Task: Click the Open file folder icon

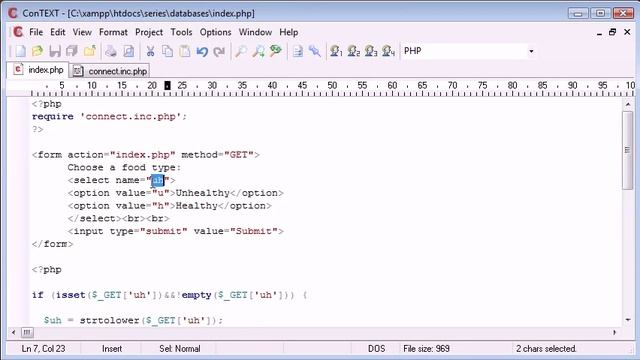Action: (37, 51)
